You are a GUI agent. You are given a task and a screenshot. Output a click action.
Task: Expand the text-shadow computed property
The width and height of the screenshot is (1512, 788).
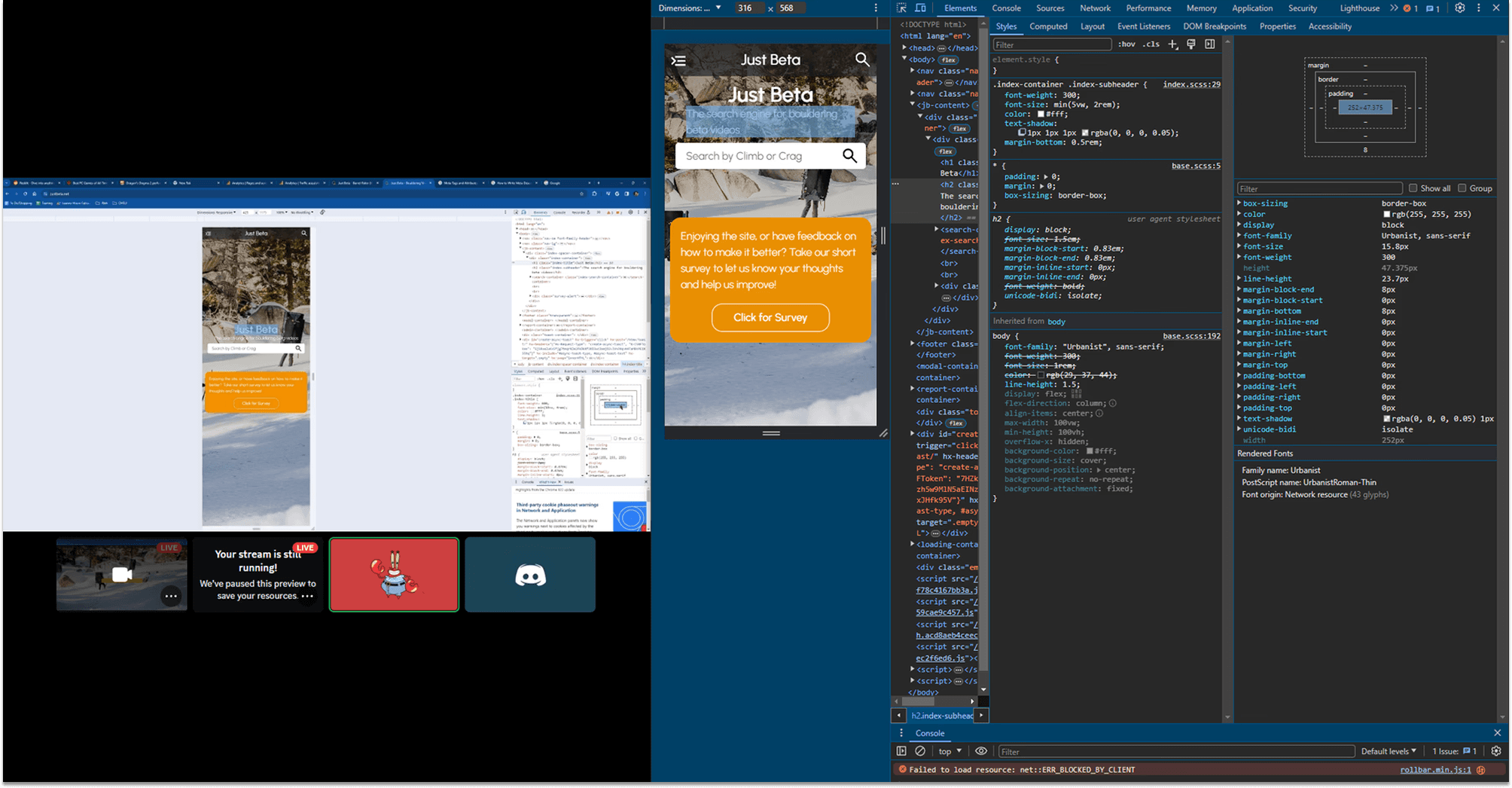1239,419
